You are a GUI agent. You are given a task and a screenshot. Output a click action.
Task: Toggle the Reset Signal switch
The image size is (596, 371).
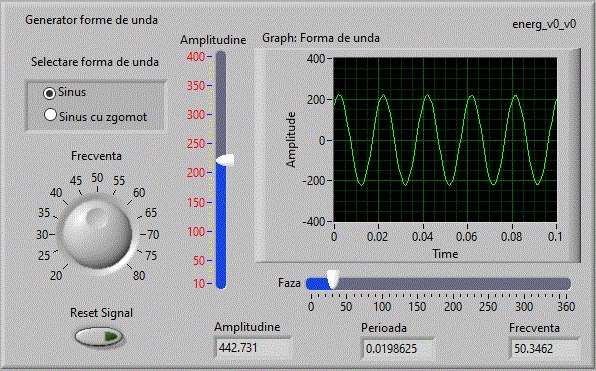pyautogui.click(x=99, y=336)
